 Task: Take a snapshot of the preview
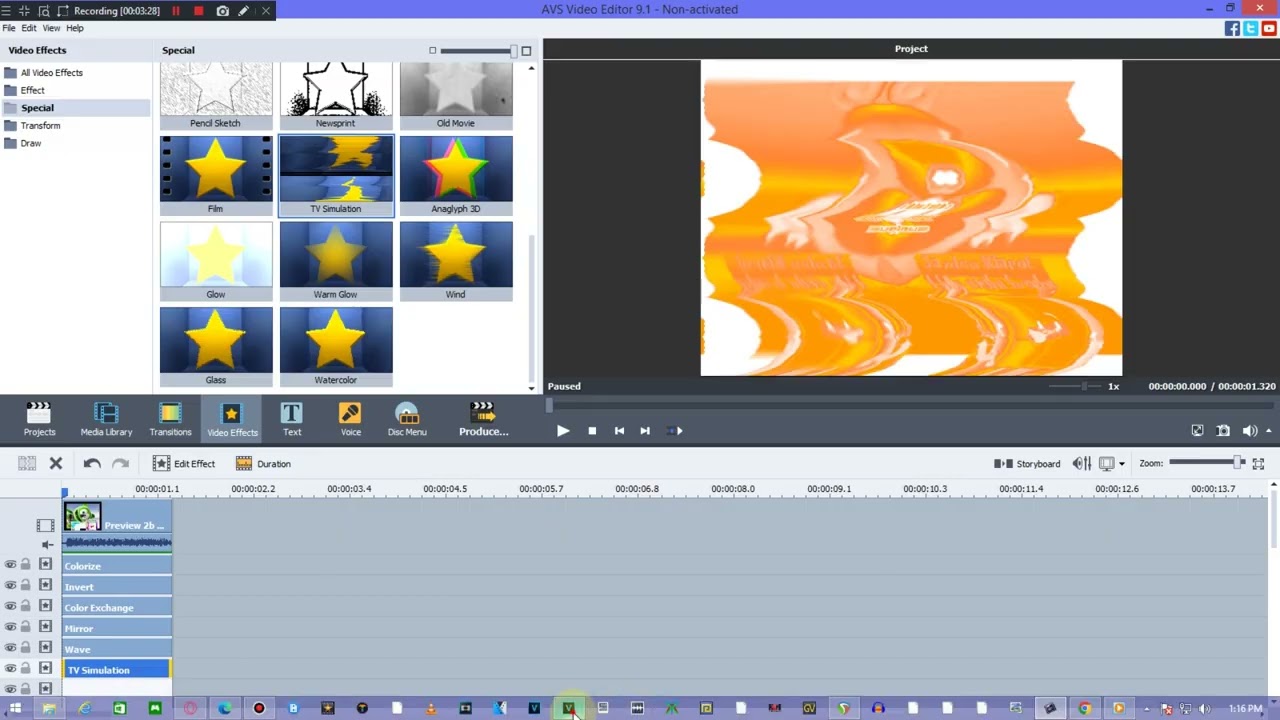point(1223,431)
